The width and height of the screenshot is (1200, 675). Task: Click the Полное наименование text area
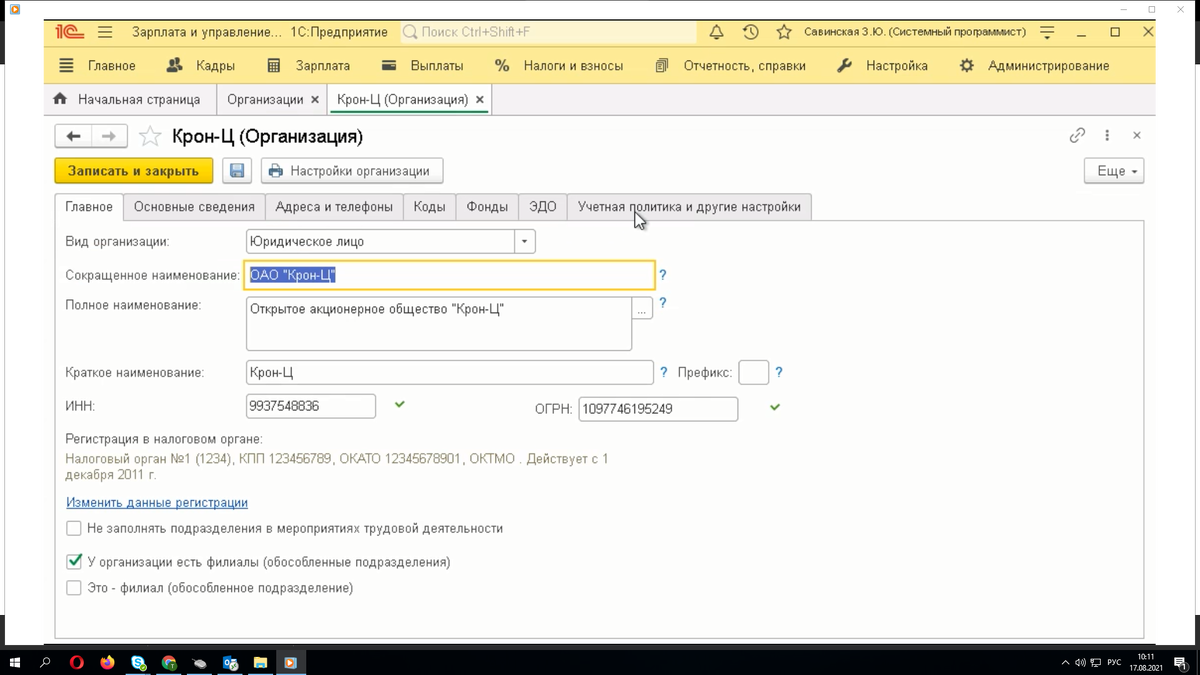(x=439, y=323)
